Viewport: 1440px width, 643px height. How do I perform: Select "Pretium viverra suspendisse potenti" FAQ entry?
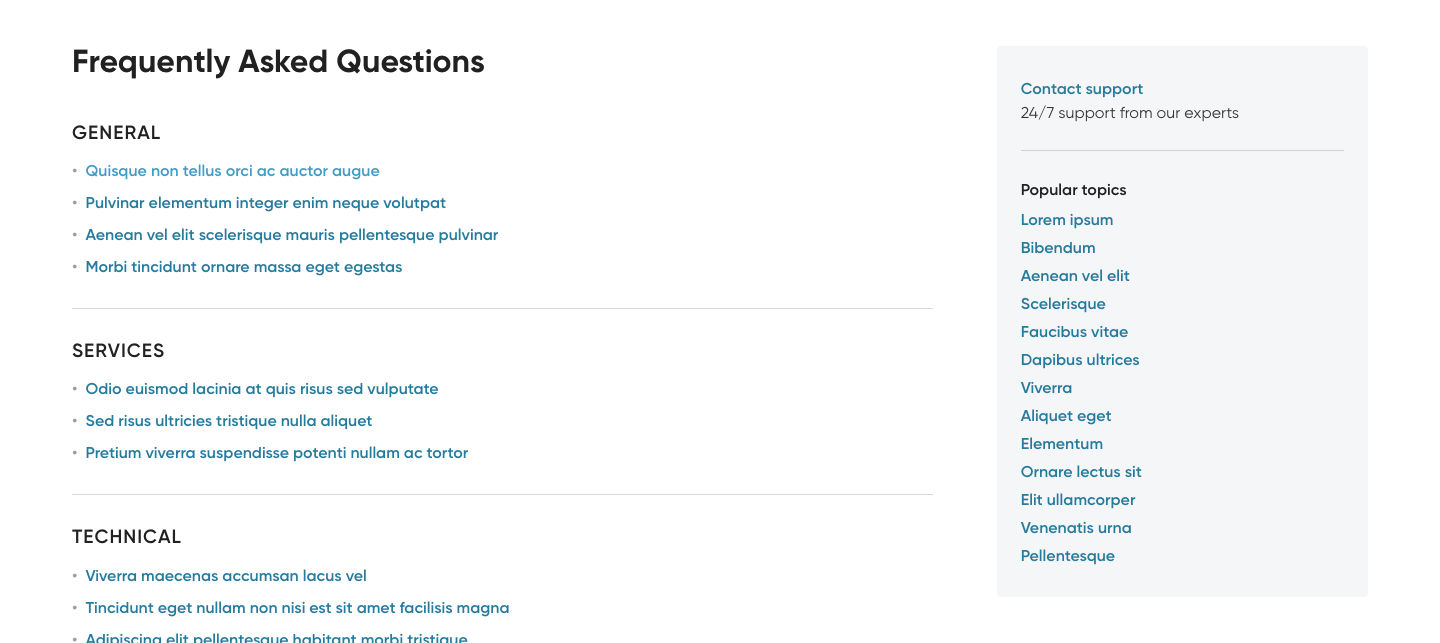click(x=276, y=453)
